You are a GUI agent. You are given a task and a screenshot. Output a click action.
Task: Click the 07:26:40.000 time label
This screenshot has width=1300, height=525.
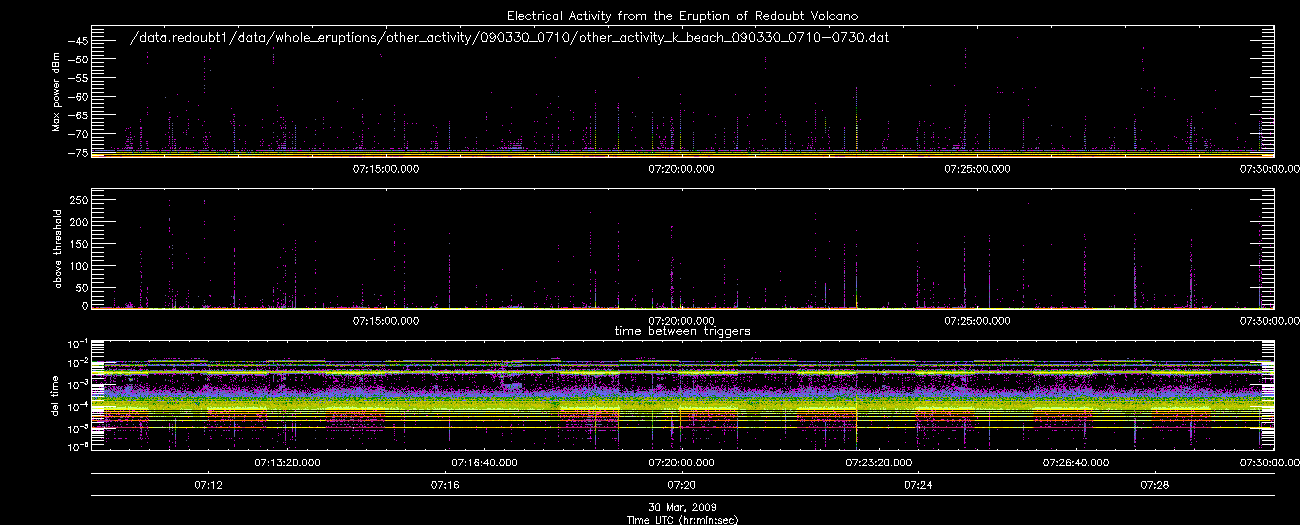pos(1076,462)
